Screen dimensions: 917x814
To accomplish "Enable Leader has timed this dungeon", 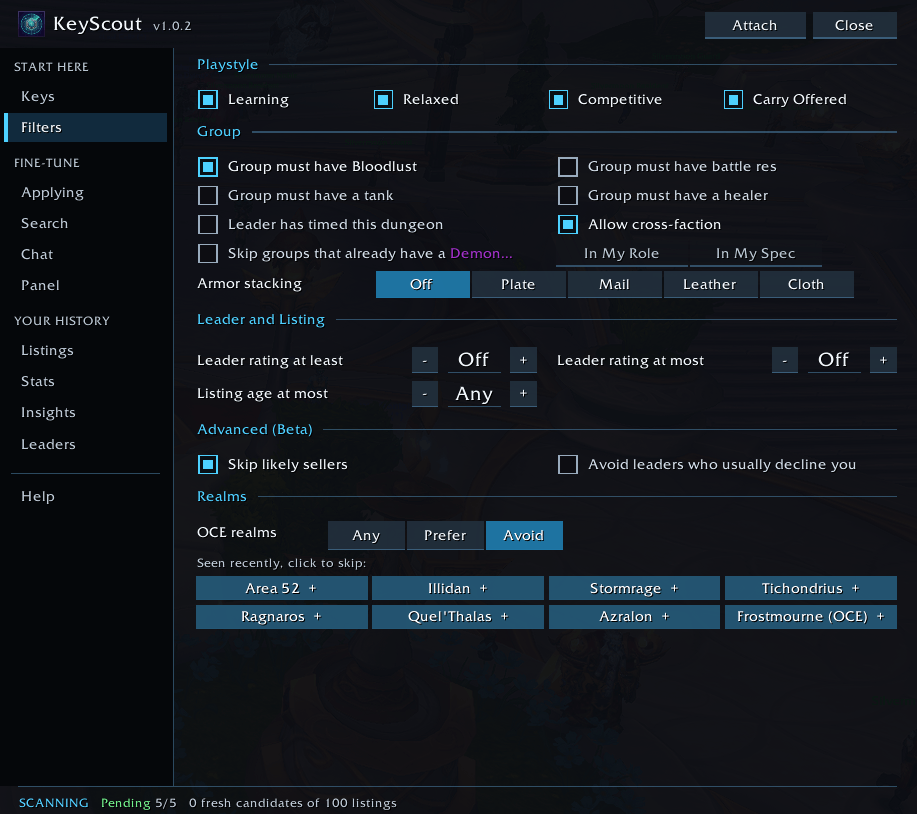I will coord(208,225).
